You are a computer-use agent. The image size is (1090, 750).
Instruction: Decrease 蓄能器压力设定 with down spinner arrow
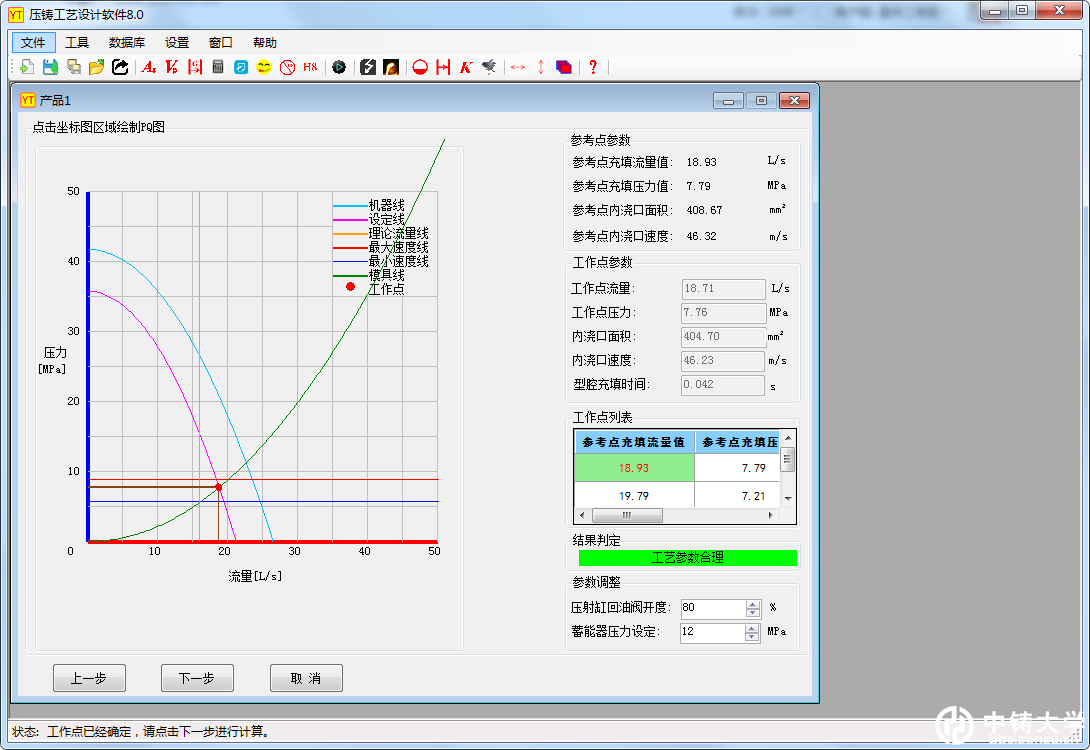point(753,637)
